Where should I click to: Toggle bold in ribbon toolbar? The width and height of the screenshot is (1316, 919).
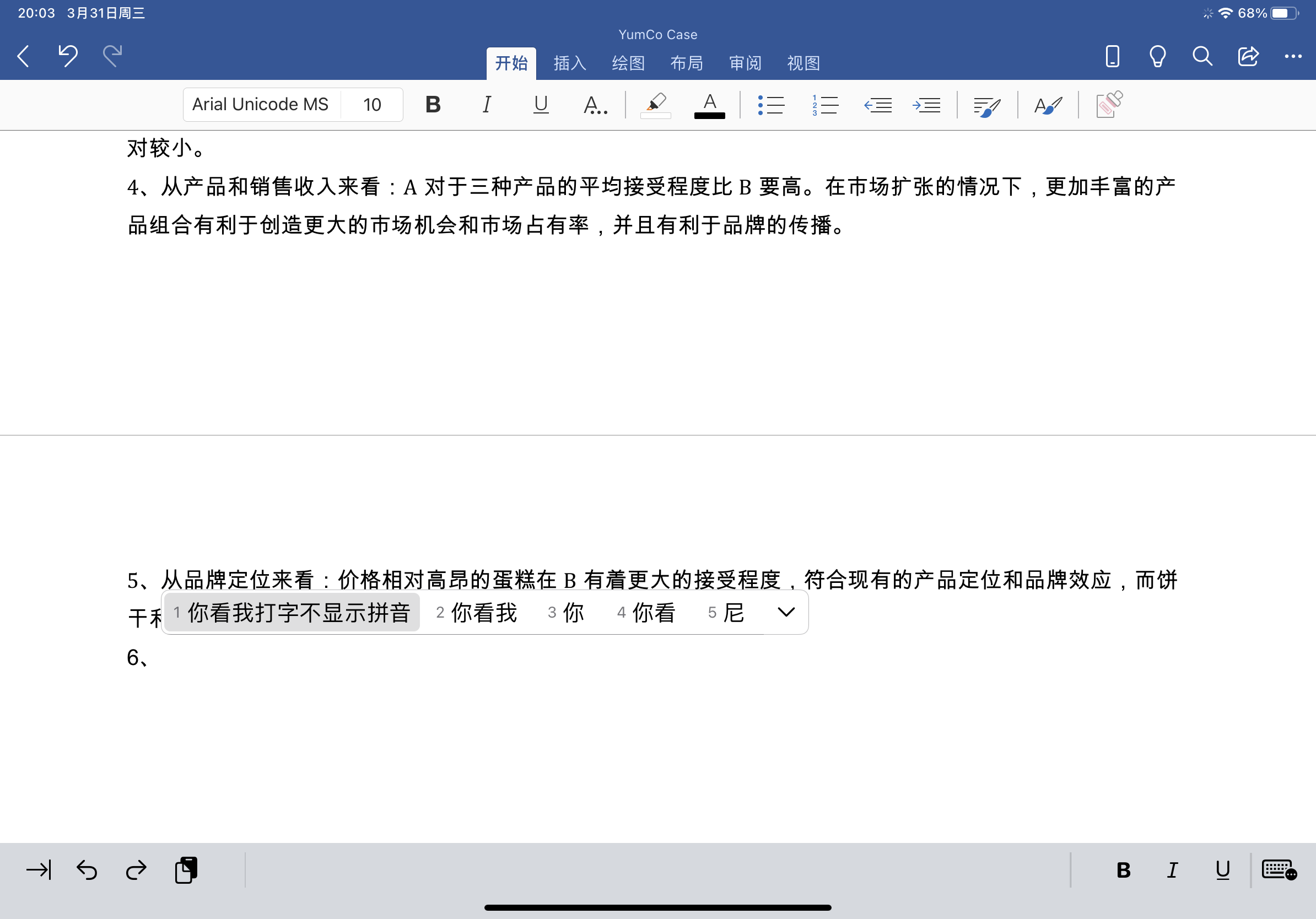(x=433, y=105)
